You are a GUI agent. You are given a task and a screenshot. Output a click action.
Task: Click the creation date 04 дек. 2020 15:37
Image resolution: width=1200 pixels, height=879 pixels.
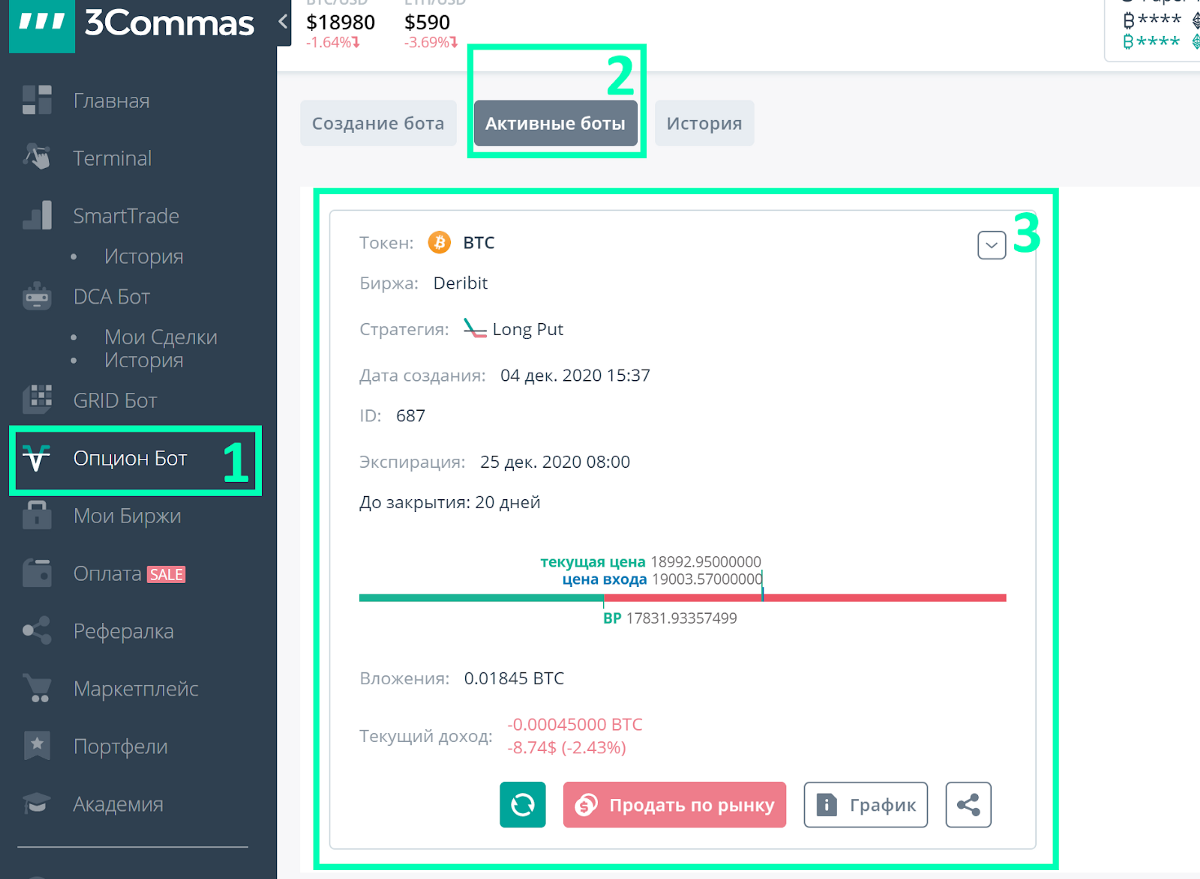(575, 376)
